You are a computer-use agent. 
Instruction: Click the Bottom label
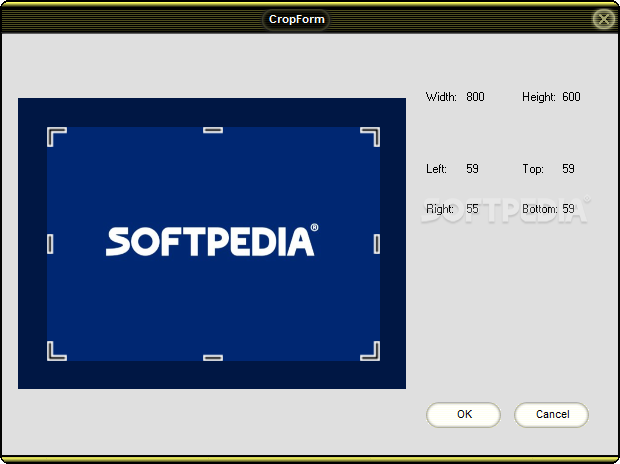pyautogui.click(x=540, y=209)
